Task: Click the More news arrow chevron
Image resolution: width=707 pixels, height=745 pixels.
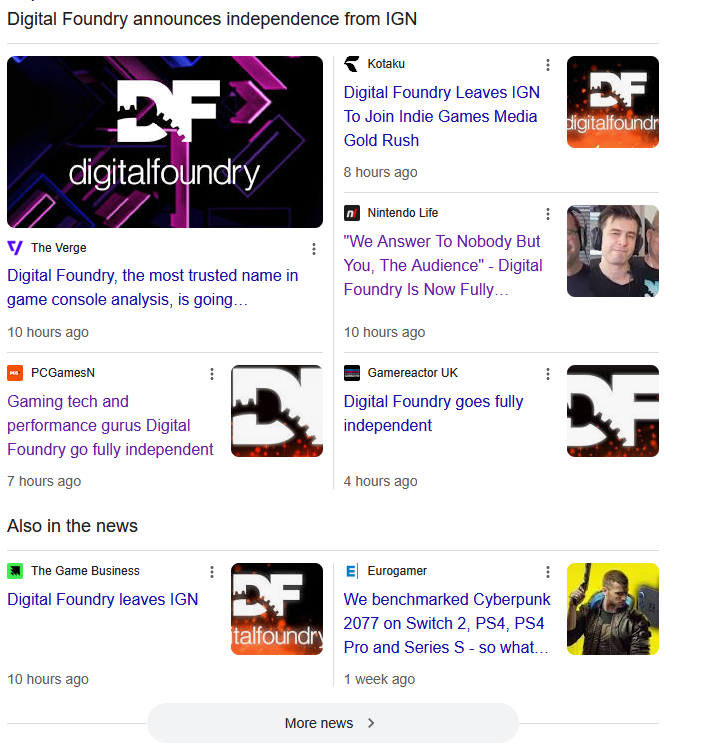Action: tap(371, 723)
